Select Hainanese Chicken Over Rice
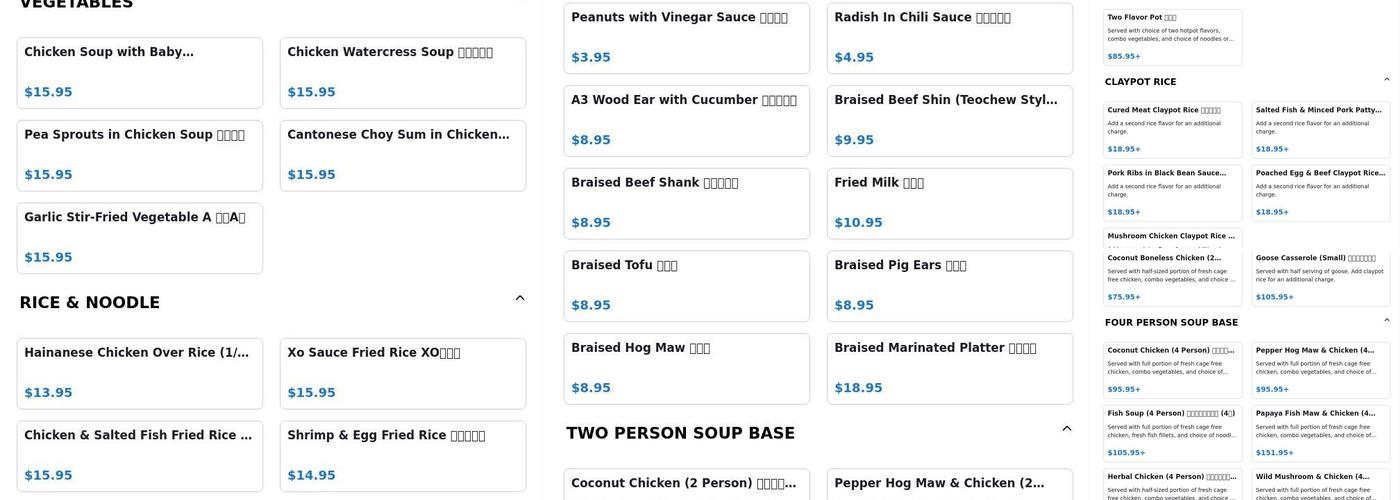This screenshot has height=500, width=1400. [139, 373]
